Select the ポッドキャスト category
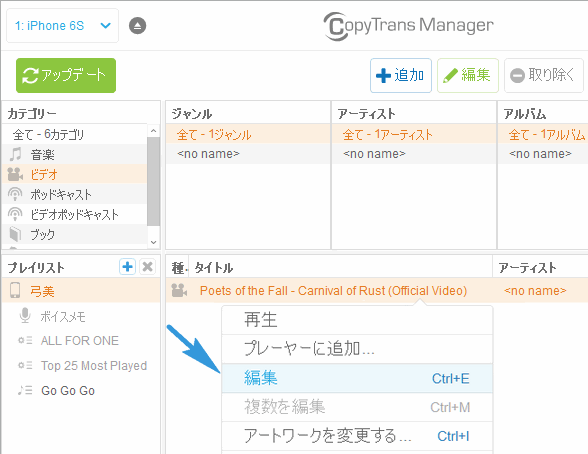 click(x=75, y=194)
